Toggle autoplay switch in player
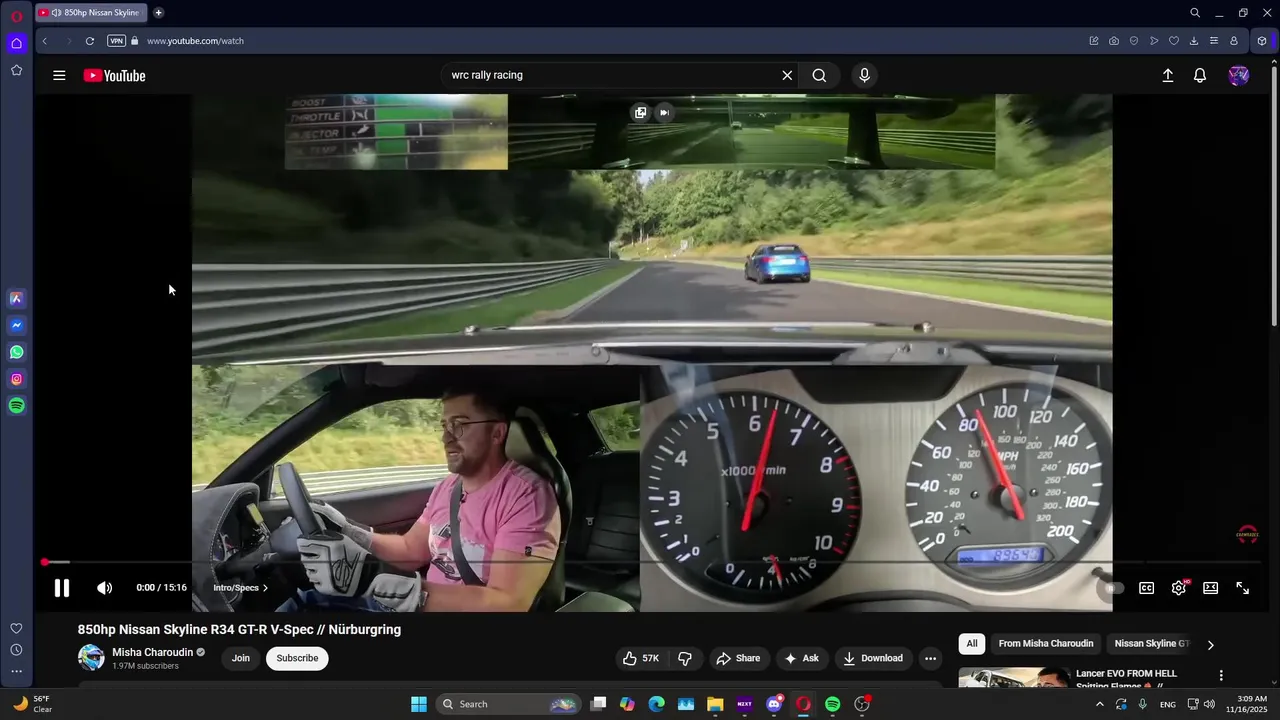The height and width of the screenshot is (720, 1280). tap(1113, 588)
